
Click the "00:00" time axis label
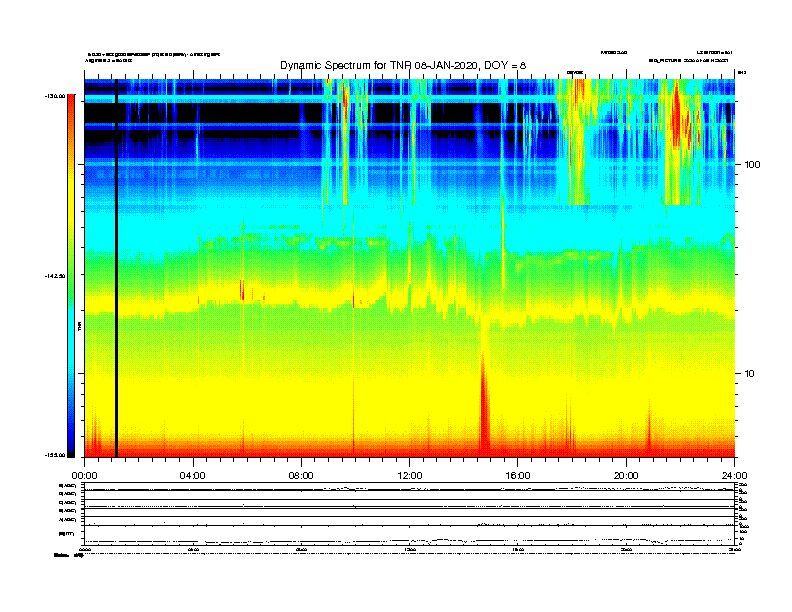coord(84,476)
